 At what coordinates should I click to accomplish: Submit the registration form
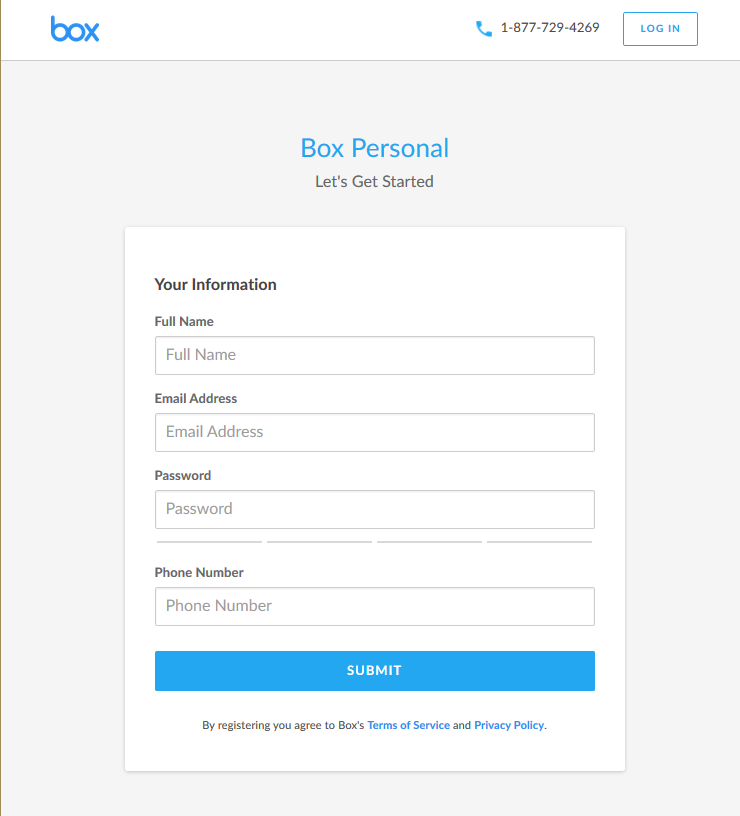click(374, 671)
